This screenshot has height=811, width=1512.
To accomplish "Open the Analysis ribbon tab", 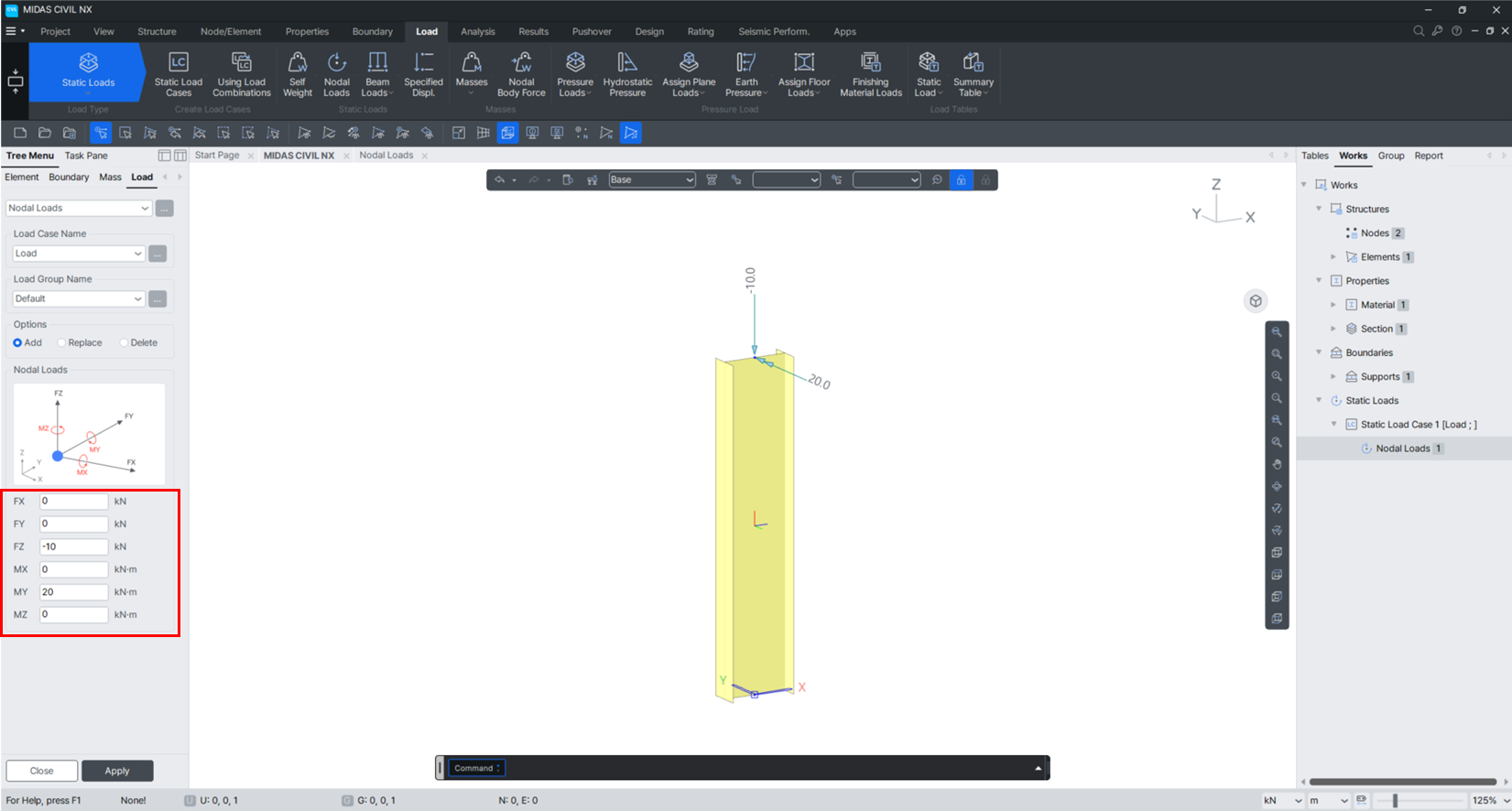I will [478, 31].
